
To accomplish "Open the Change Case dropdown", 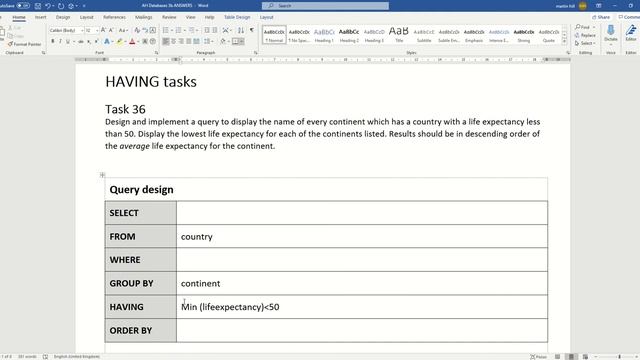I will pyautogui.click(x=122, y=30).
